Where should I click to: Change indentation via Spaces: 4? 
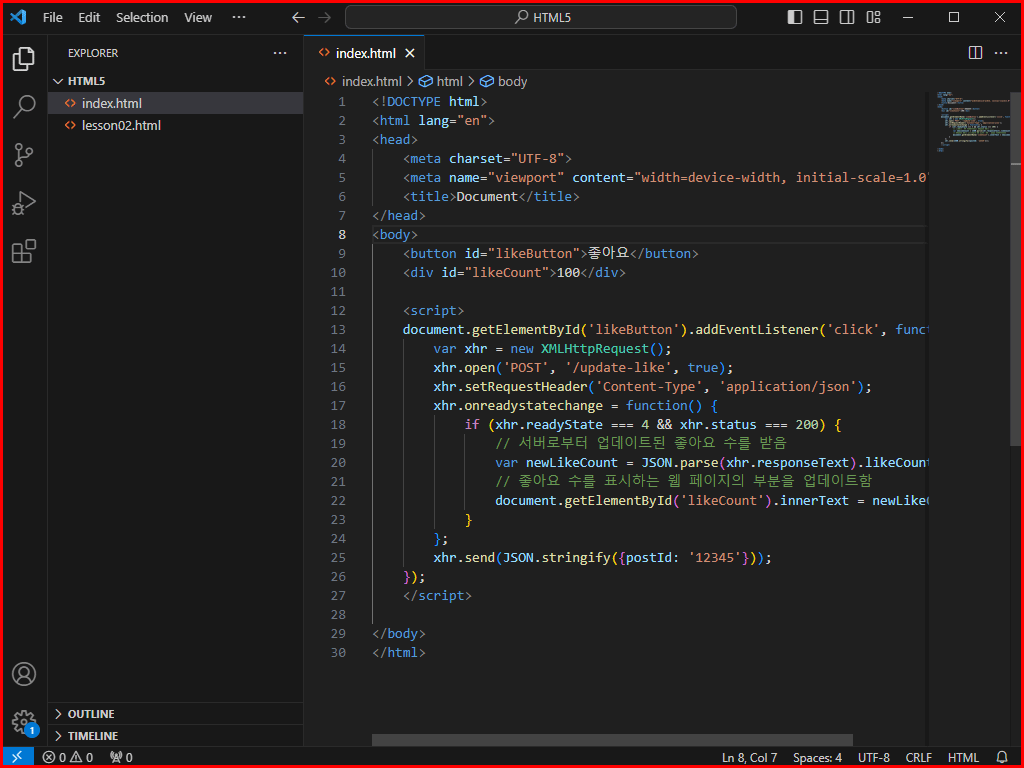point(817,758)
